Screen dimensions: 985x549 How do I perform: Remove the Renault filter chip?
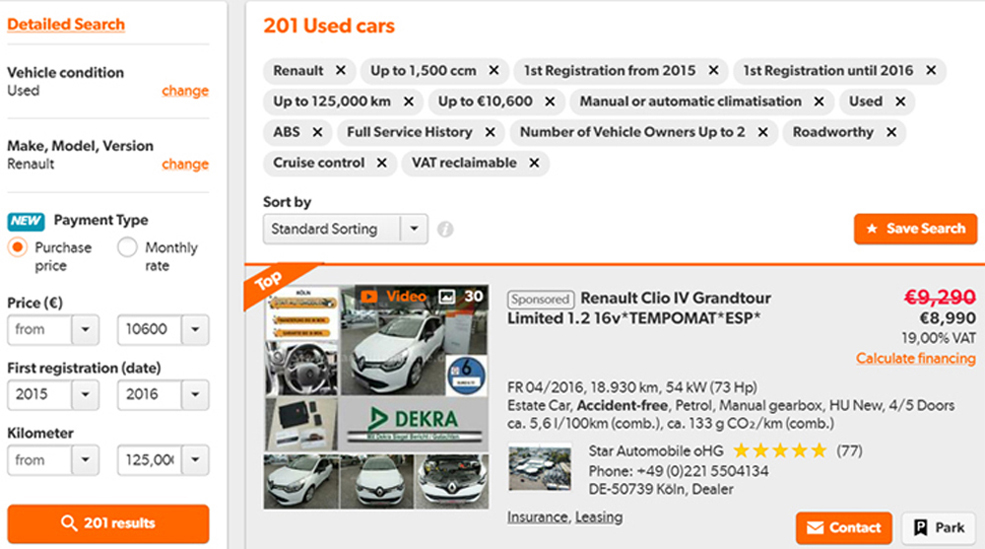[x=340, y=71]
